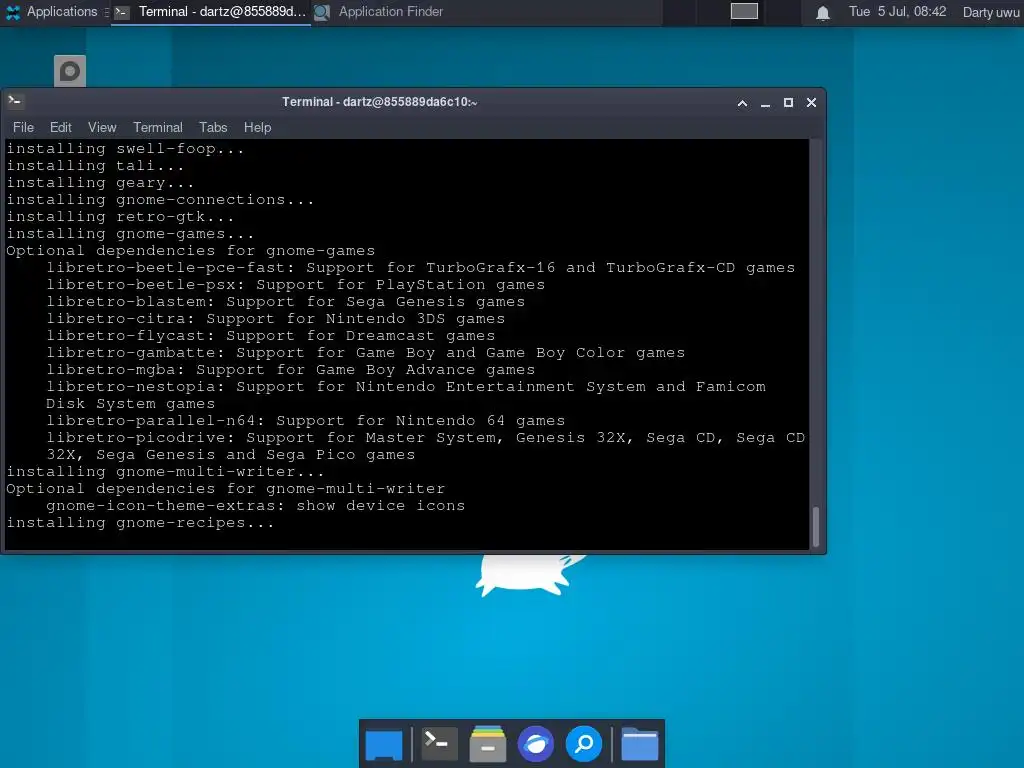Click the 'libretro-blastem' dependency line
Viewport: 1024px width, 768px height.
click(x=285, y=302)
